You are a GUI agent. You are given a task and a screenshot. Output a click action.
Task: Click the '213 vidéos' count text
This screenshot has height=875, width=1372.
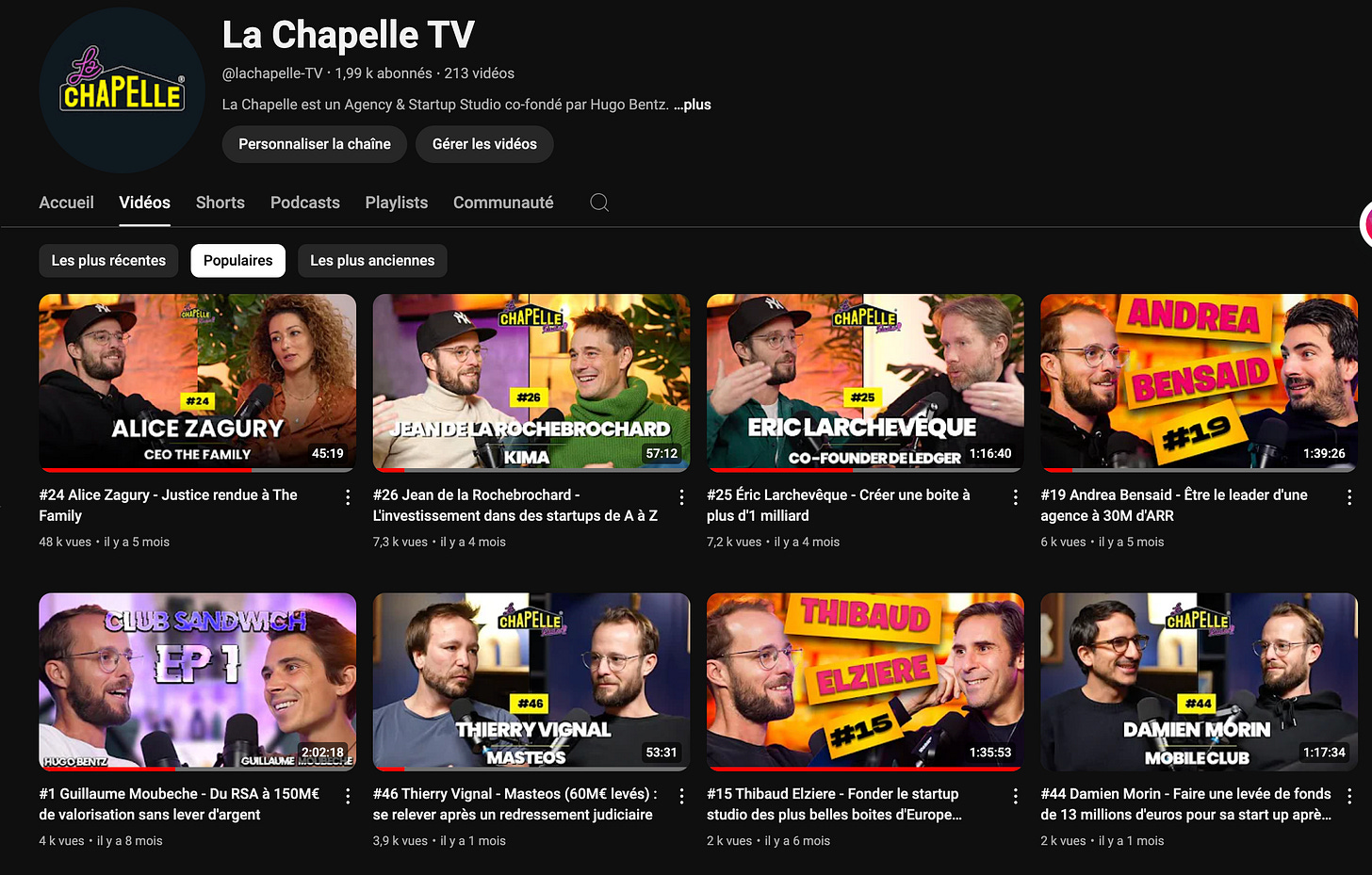click(x=480, y=73)
